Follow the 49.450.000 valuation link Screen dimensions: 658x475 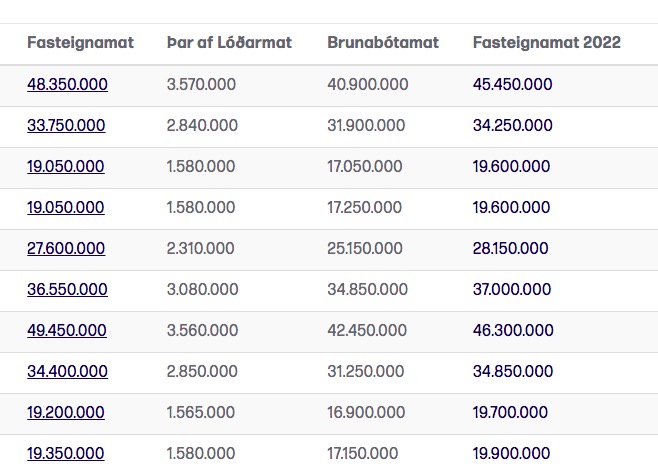pos(67,330)
